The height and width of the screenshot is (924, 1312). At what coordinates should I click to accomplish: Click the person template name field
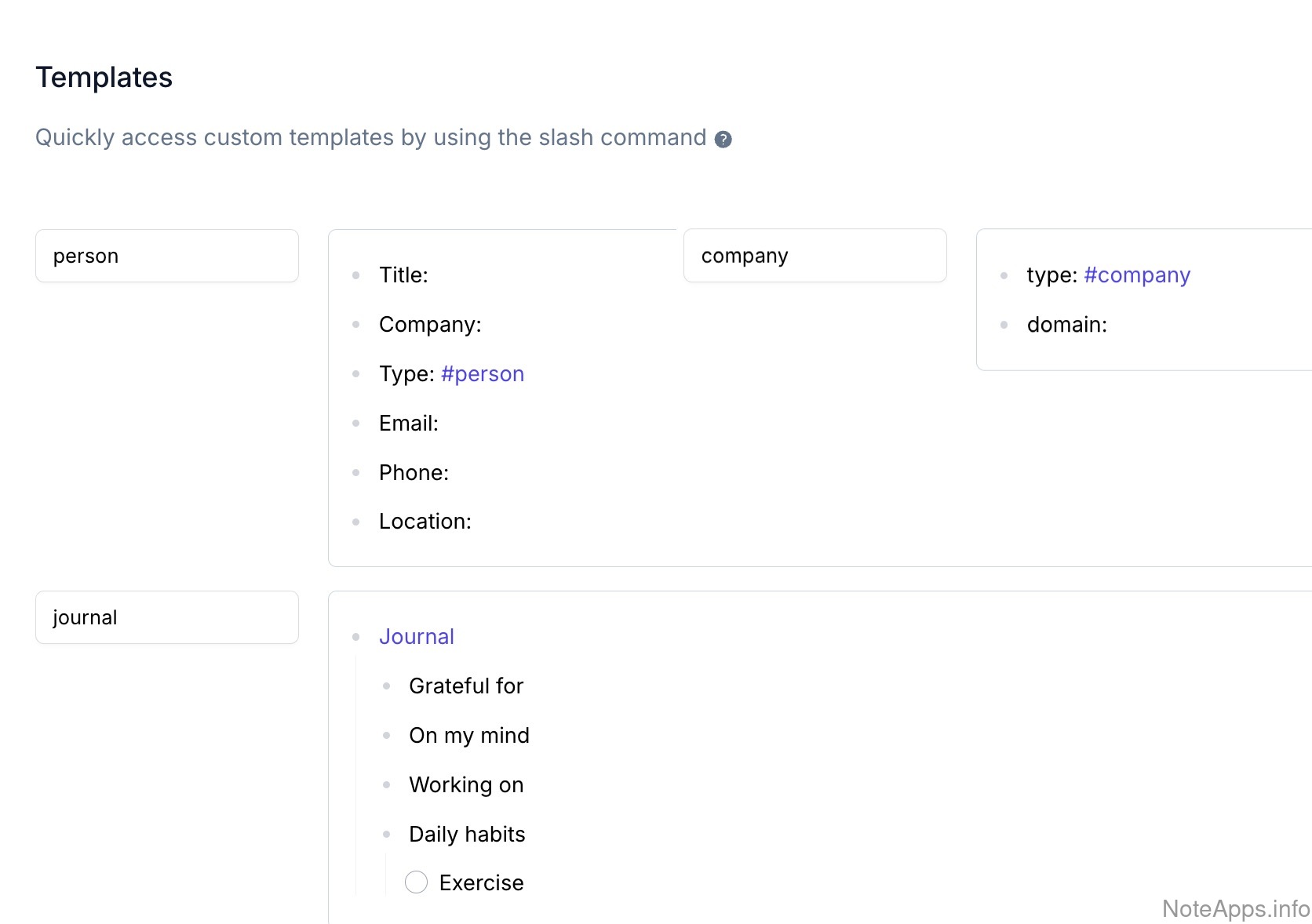166,256
